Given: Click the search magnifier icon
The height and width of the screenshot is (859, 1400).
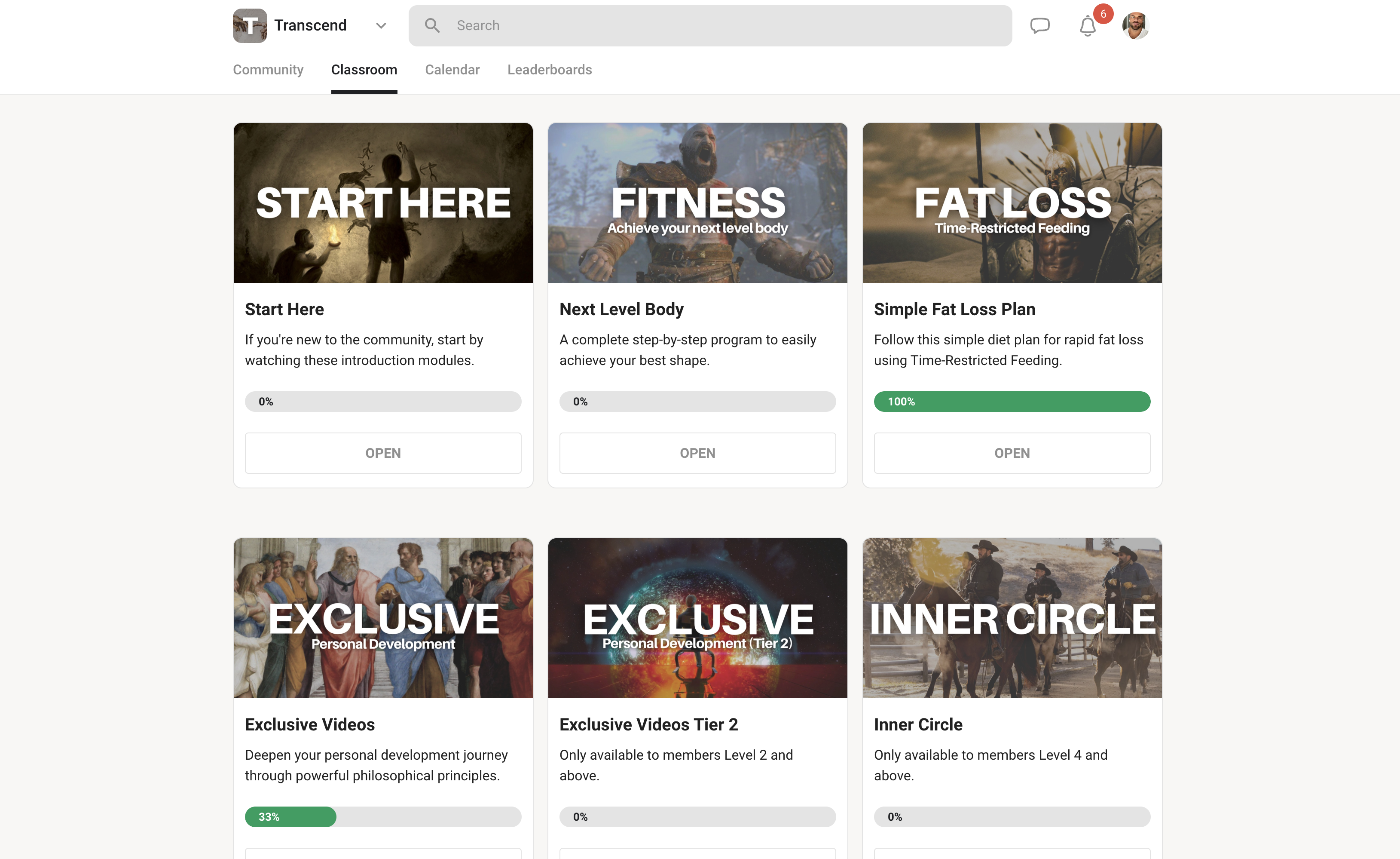Looking at the screenshot, I should [x=432, y=26].
